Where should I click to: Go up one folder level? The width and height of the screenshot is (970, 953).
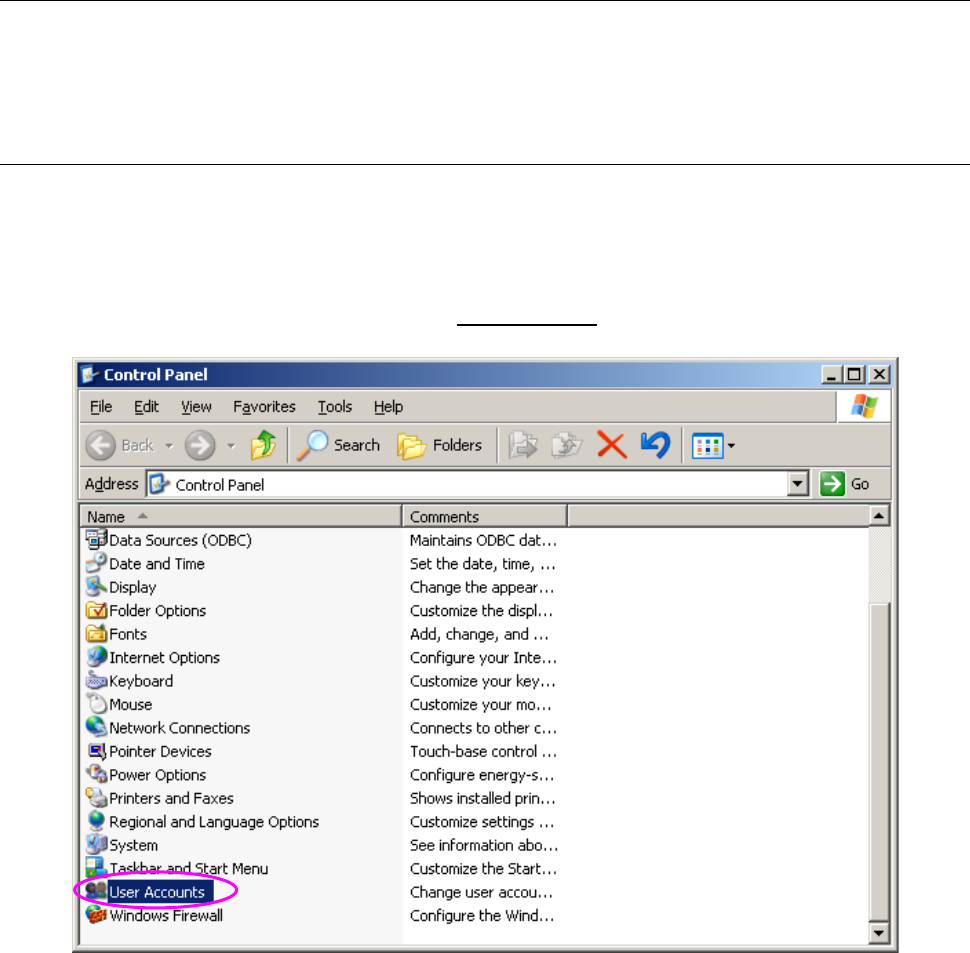coord(264,445)
